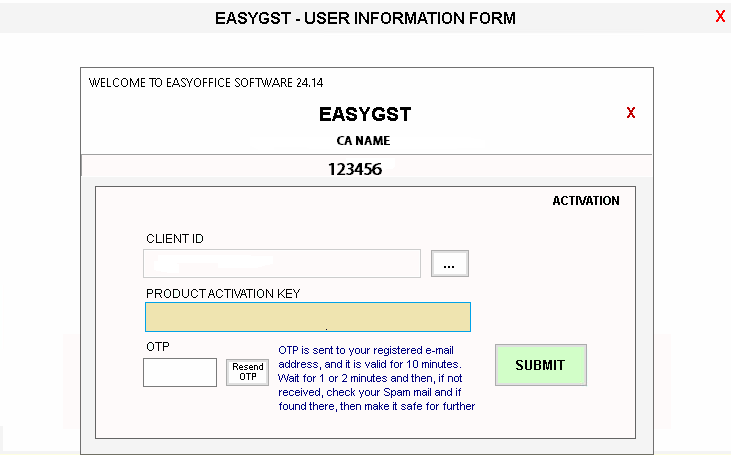Click the 'PRODUCT ACTIVATION KEY' label
Image resolution: width=731 pixels, height=455 pixels.
(x=223, y=293)
